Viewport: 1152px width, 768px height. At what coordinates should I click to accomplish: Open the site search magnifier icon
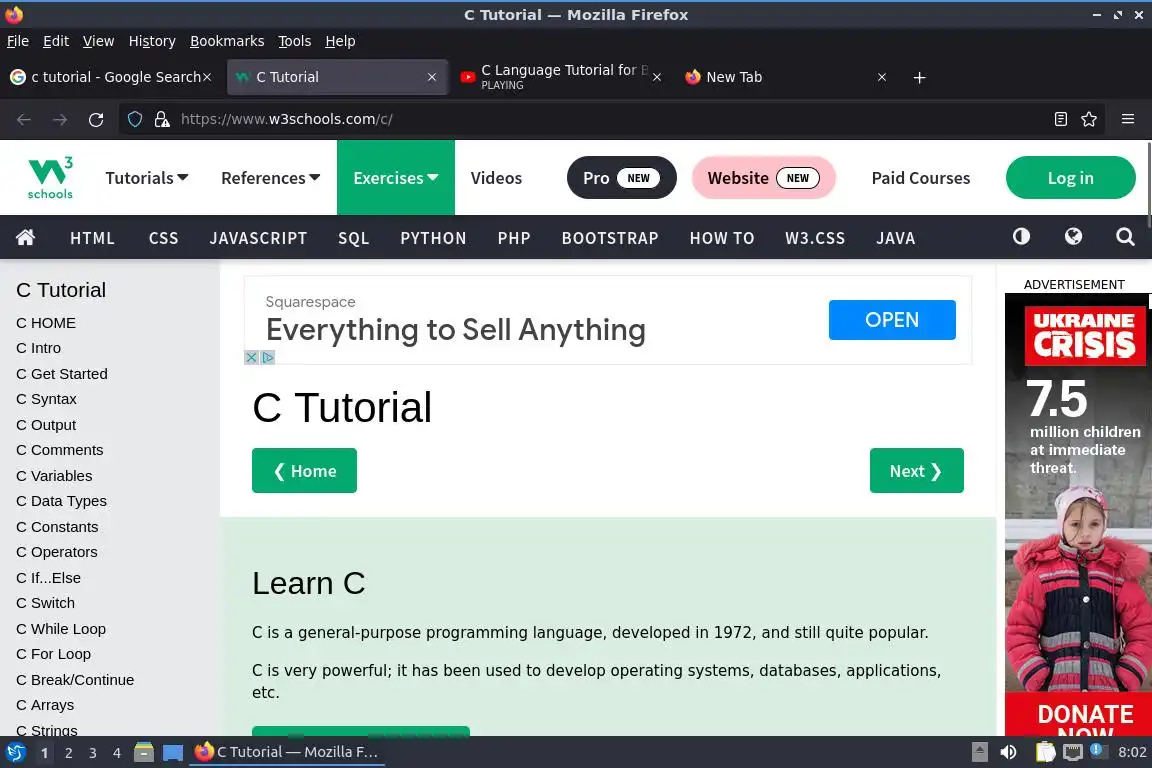pos(1125,237)
